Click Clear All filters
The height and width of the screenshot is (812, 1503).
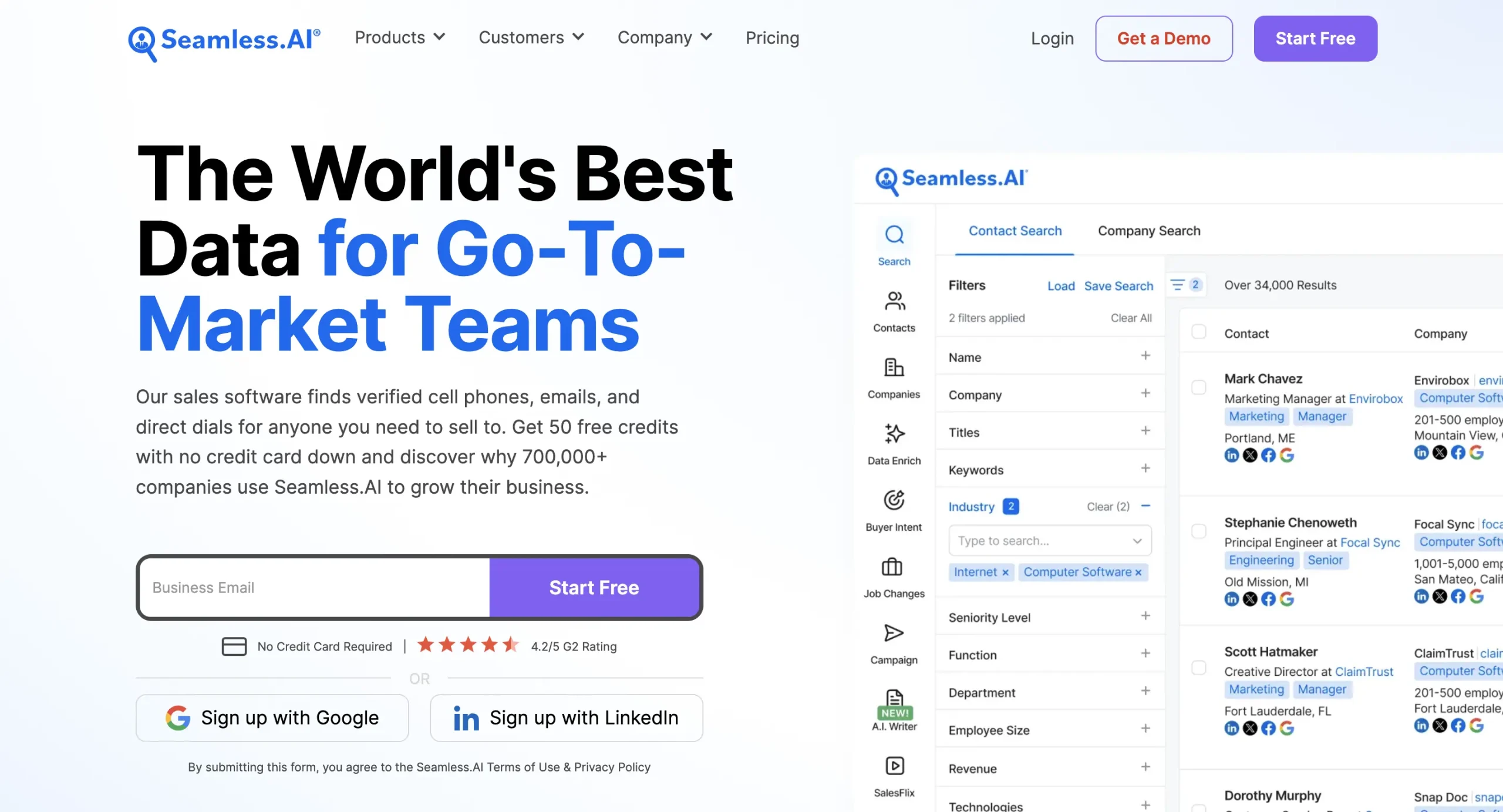1131,318
